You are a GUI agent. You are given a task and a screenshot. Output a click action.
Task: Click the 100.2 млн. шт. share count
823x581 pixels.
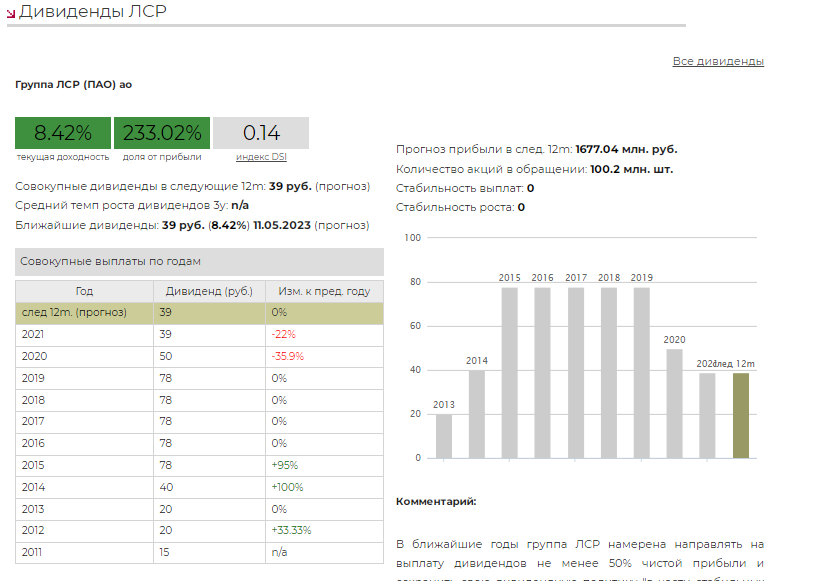[x=631, y=169]
